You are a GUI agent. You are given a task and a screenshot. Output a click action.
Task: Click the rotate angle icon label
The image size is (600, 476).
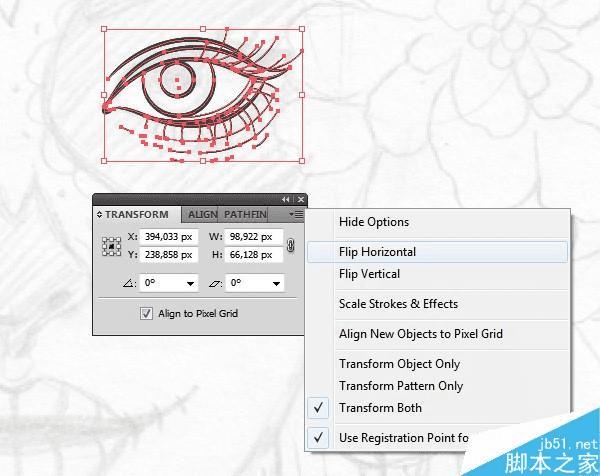pyautogui.click(x=129, y=284)
